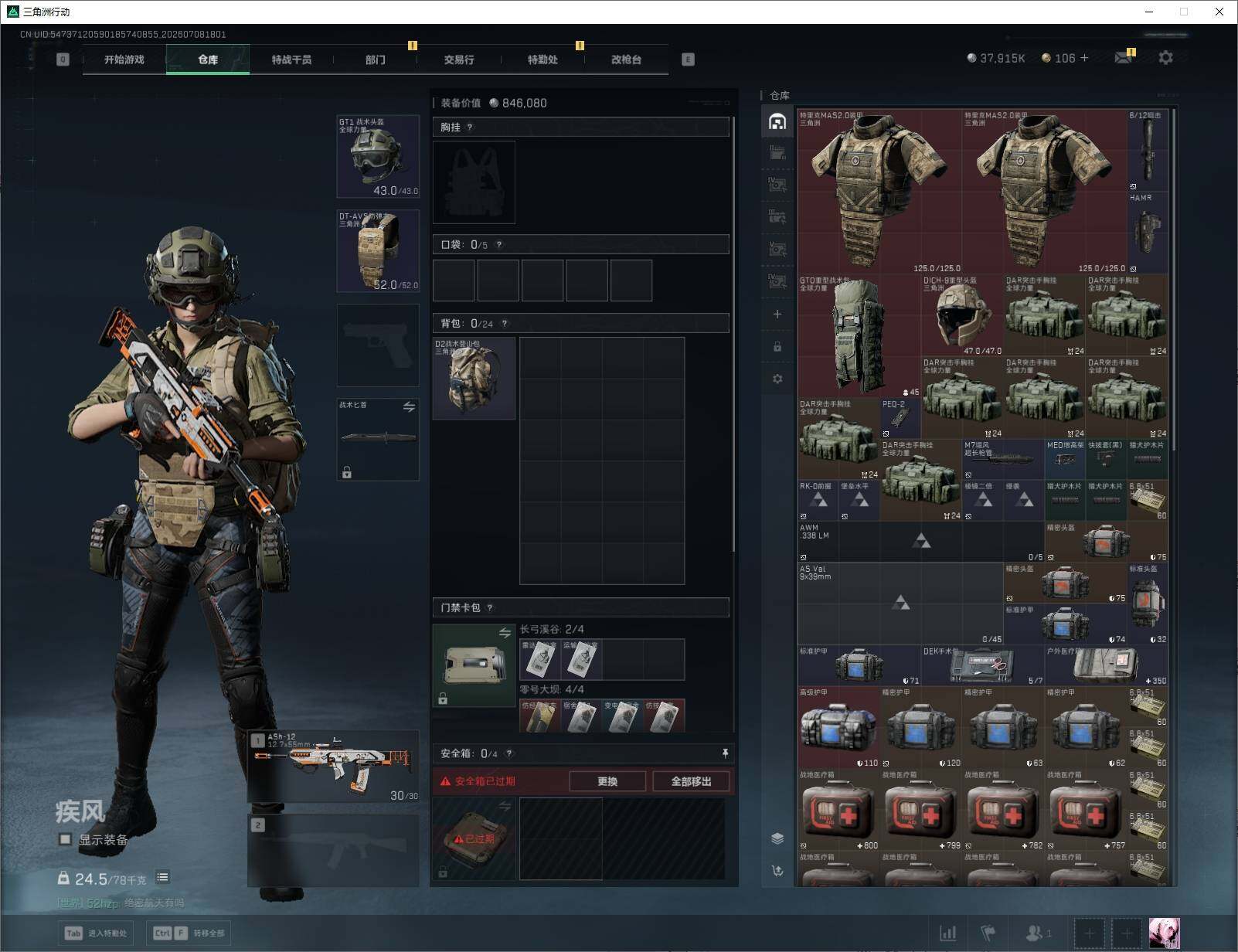Click the pin icon beside 安全箱

tap(725, 753)
